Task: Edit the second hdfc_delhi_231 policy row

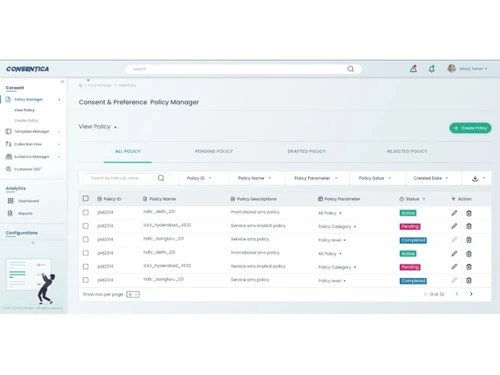Action: click(x=454, y=253)
